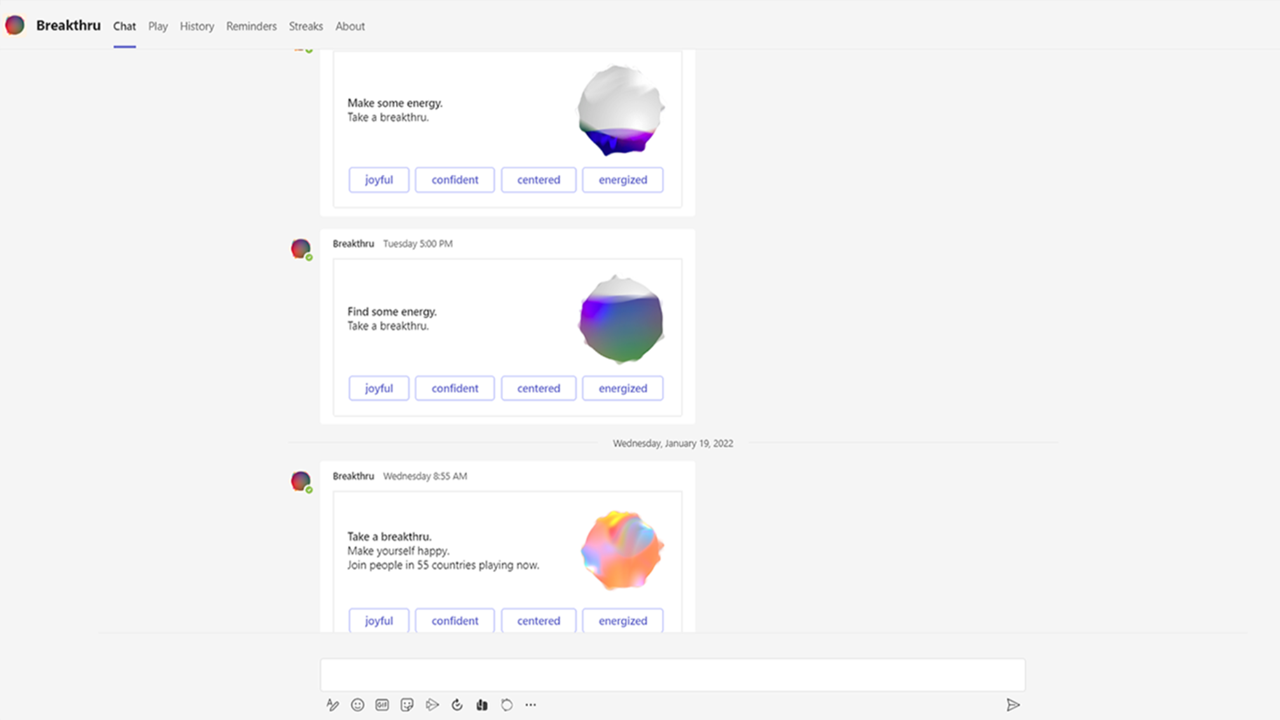Choose energized in Make some energy card
Image resolution: width=1280 pixels, height=720 pixels.
(x=623, y=180)
